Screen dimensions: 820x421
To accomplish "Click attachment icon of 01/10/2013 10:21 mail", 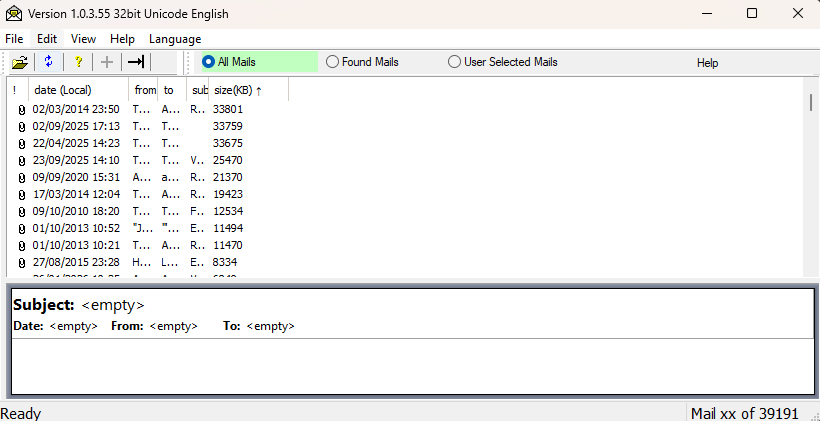I will [x=21, y=246].
